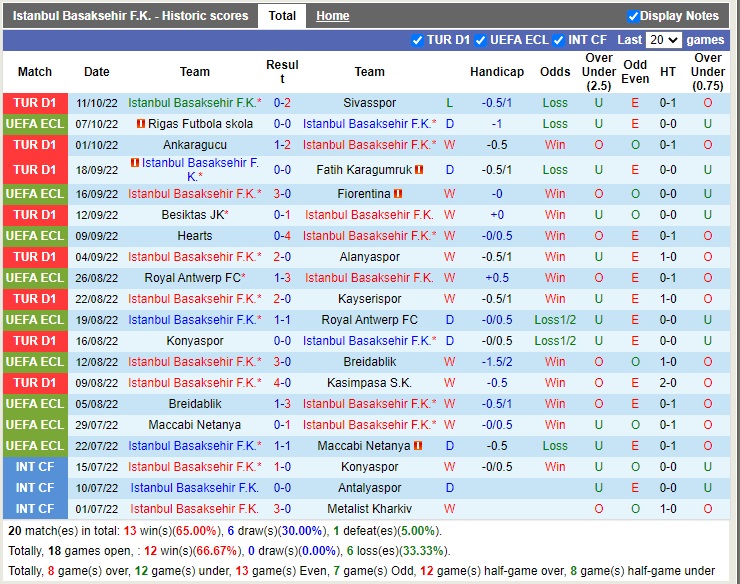Click the 2-0 half-time score
The width and height of the screenshot is (740, 584).
coord(668,382)
